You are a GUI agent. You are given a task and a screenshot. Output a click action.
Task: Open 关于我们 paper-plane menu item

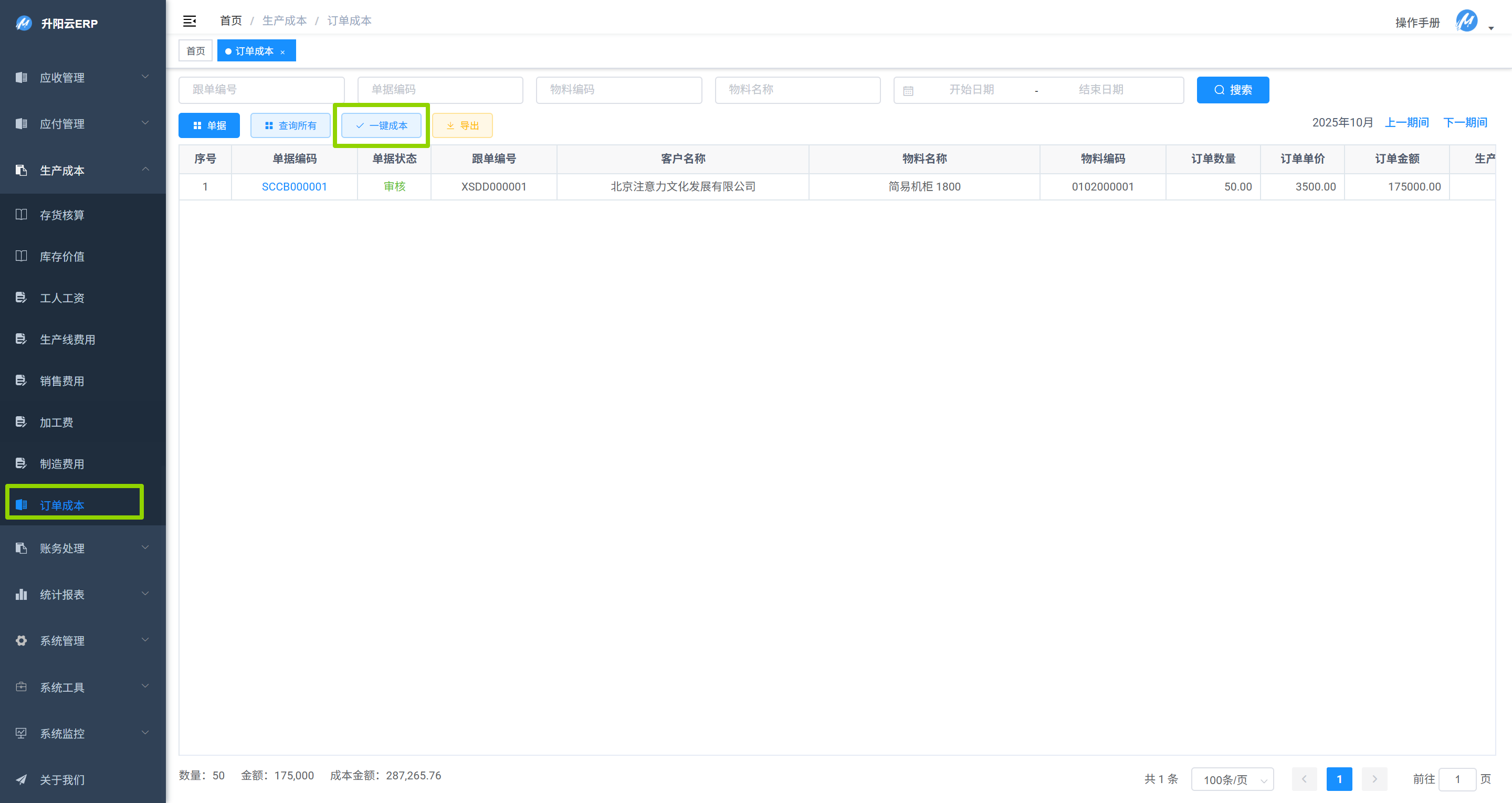click(x=61, y=780)
